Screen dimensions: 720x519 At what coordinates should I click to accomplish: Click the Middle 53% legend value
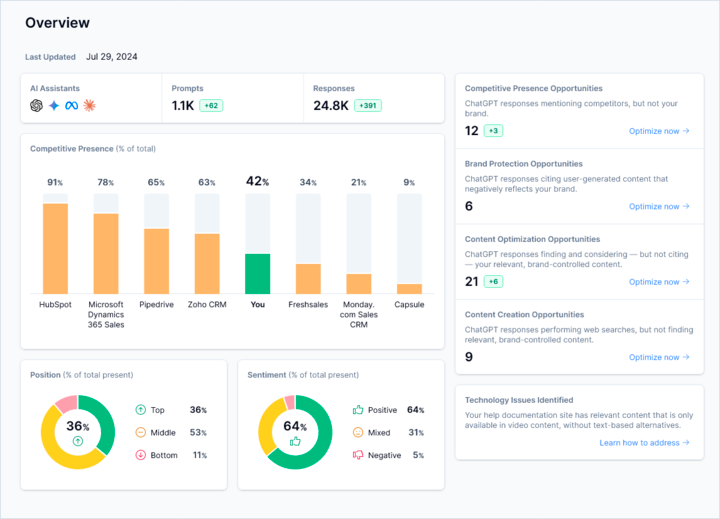tap(198, 432)
